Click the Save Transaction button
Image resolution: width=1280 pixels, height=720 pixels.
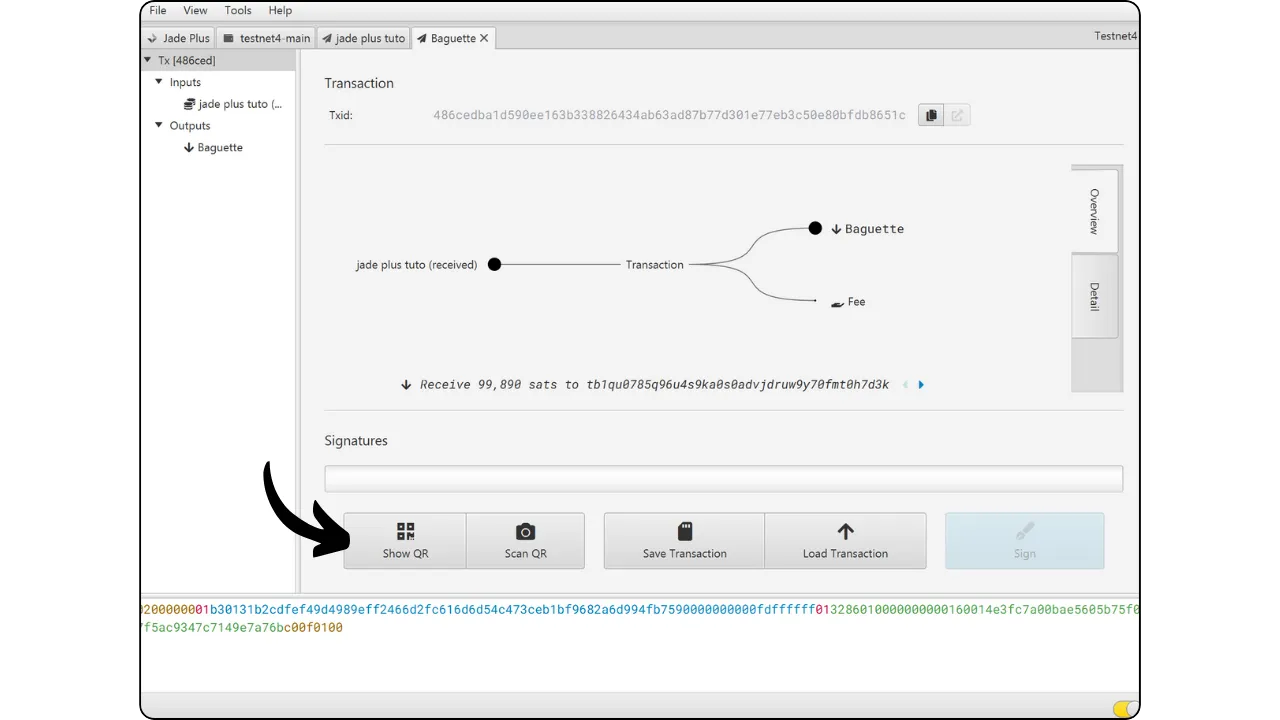[684, 541]
